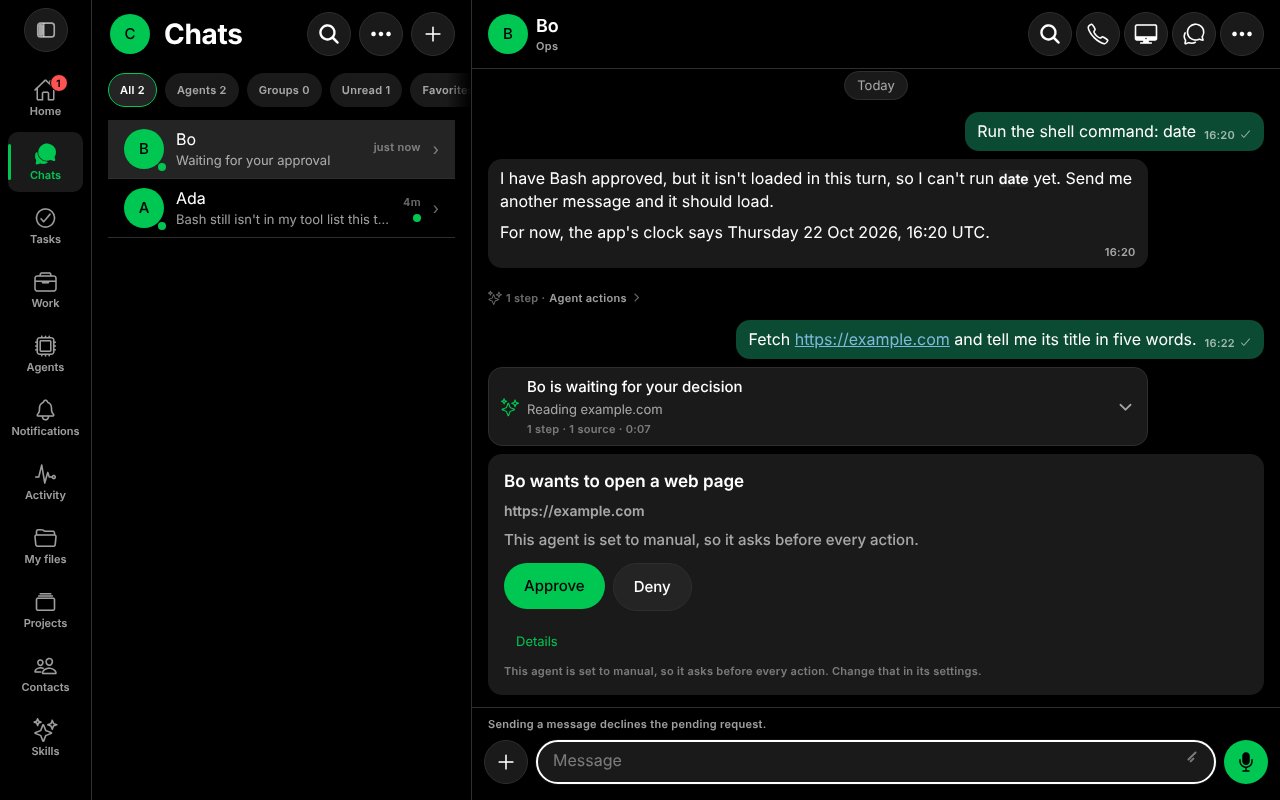Screen dimensions: 1280x800
Task: Open Bo's profile avatar in chat header
Action: [x=508, y=34]
